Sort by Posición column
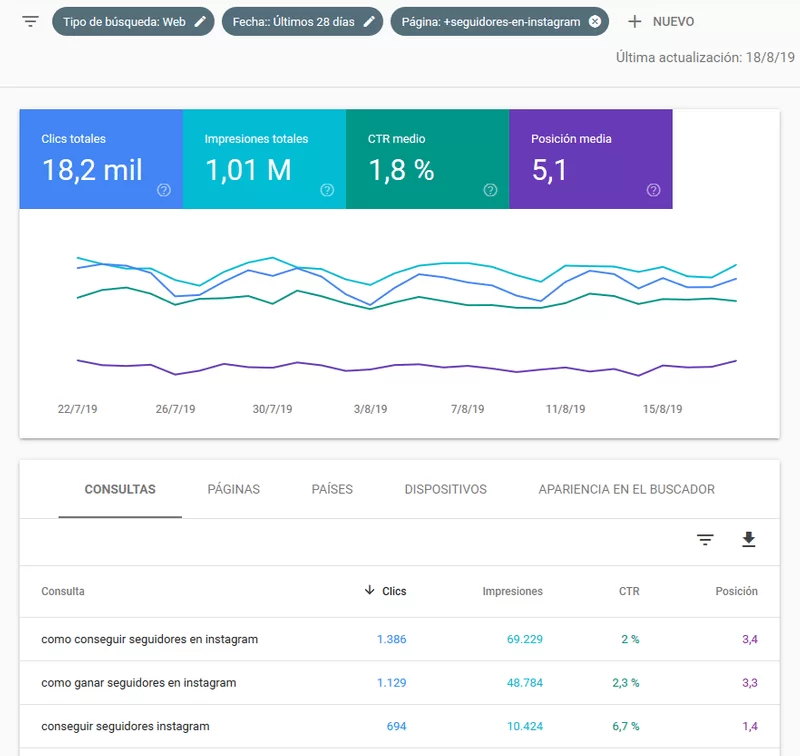Screen dimensions: 800x756 736,591
